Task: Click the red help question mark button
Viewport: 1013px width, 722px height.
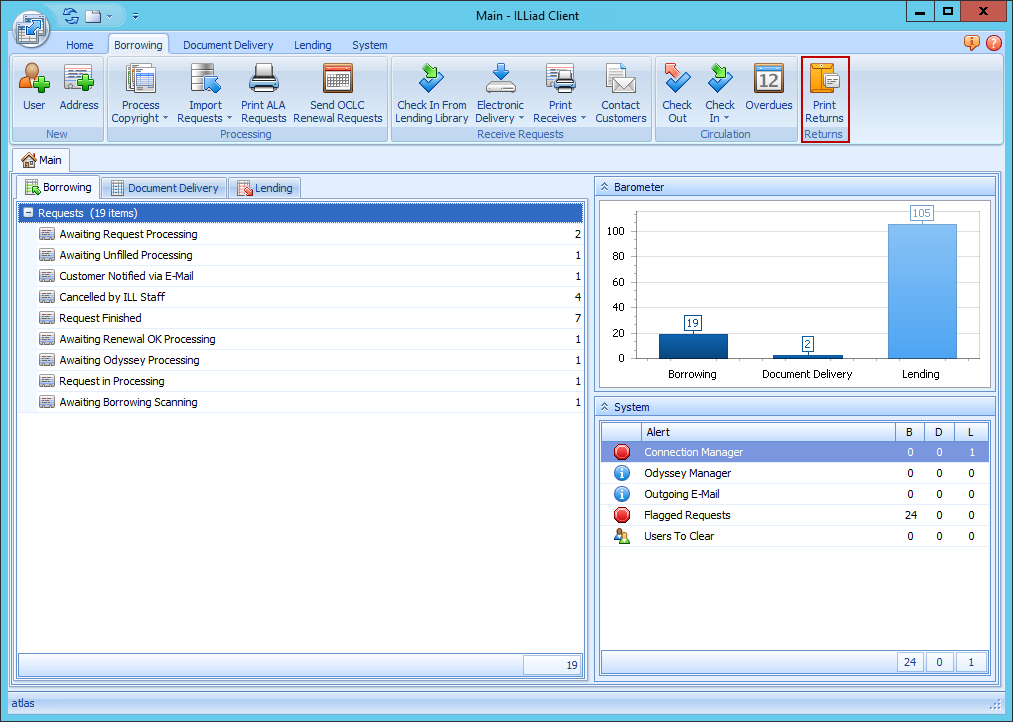Action: click(x=994, y=44)
